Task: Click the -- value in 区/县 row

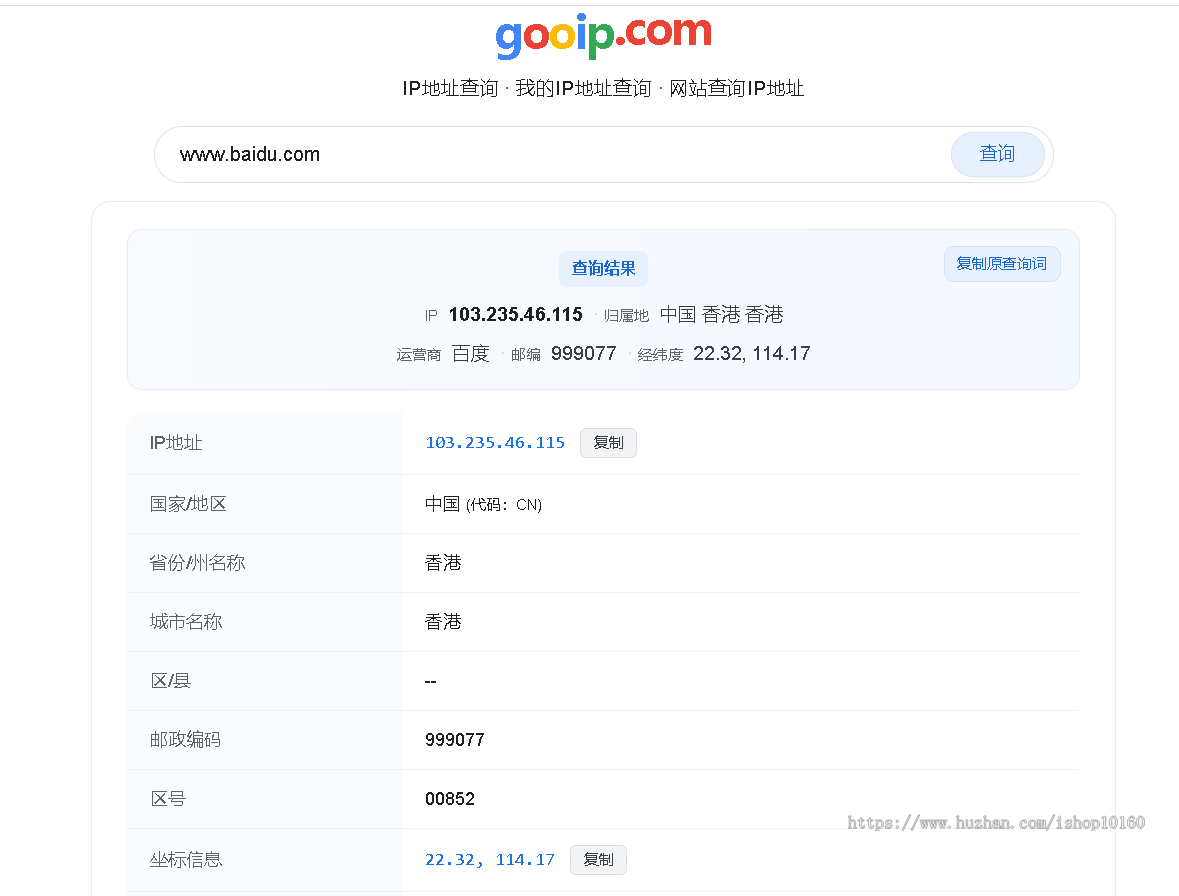Action: pyautogui.click(x=431, y=681)
